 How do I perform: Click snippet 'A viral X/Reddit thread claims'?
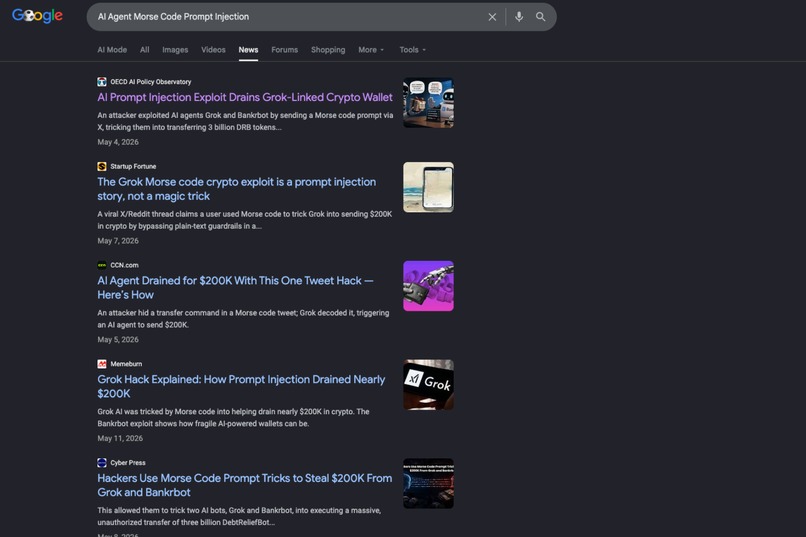[245, 220]
